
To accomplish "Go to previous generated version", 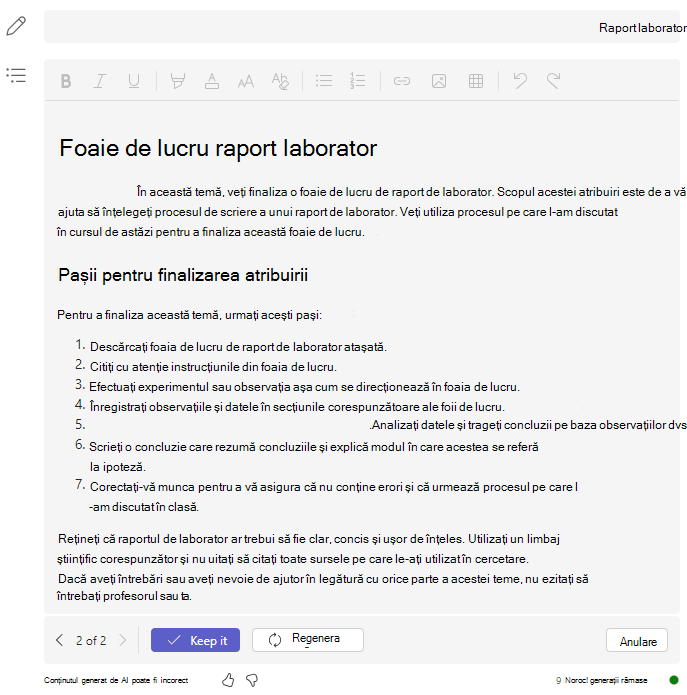I will [59, 640].
